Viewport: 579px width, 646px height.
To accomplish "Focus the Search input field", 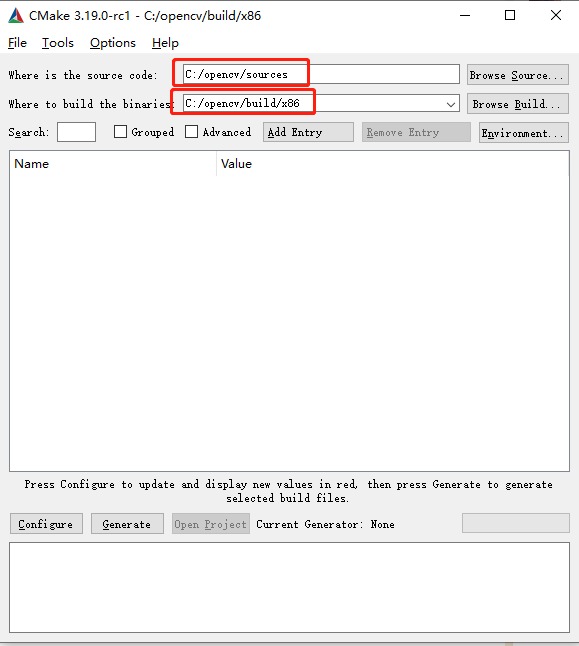I will (76, 132).
